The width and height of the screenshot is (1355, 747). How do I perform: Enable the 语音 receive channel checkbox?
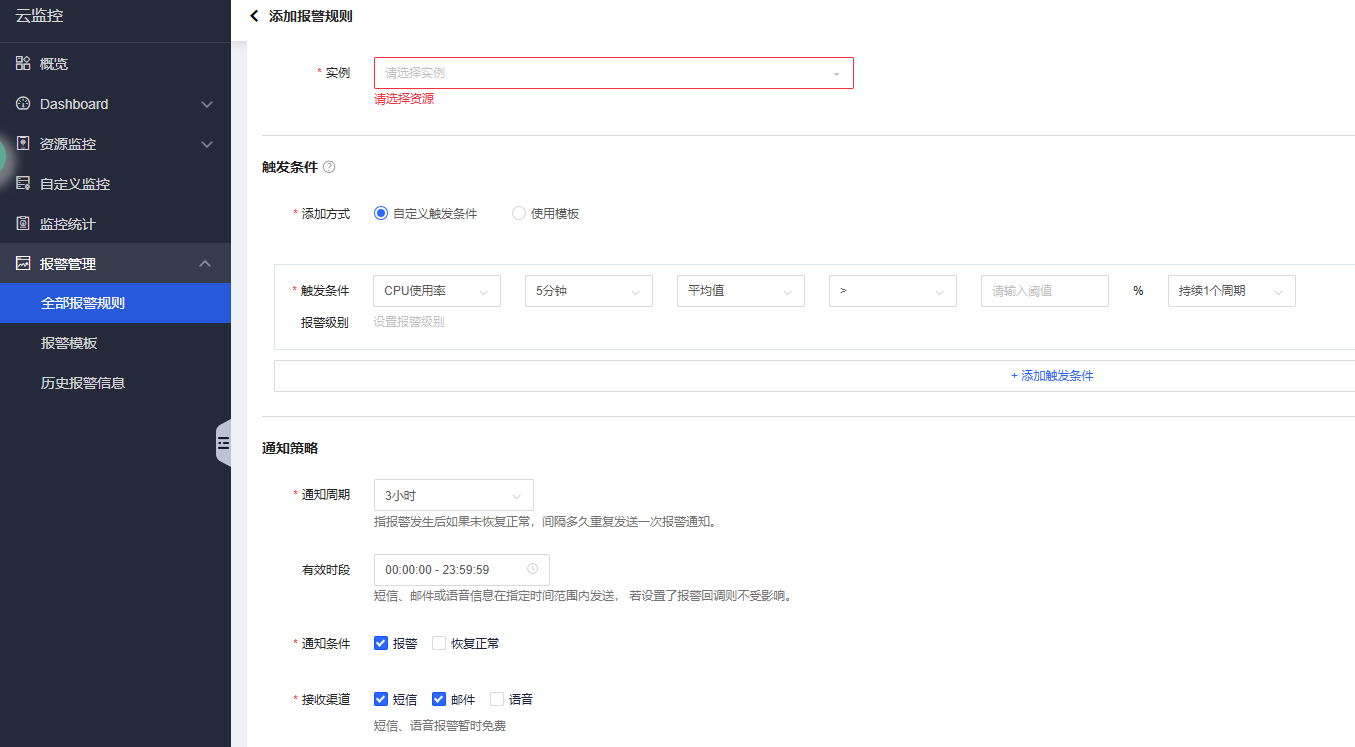pyautogui.click(x=497, y=699)
